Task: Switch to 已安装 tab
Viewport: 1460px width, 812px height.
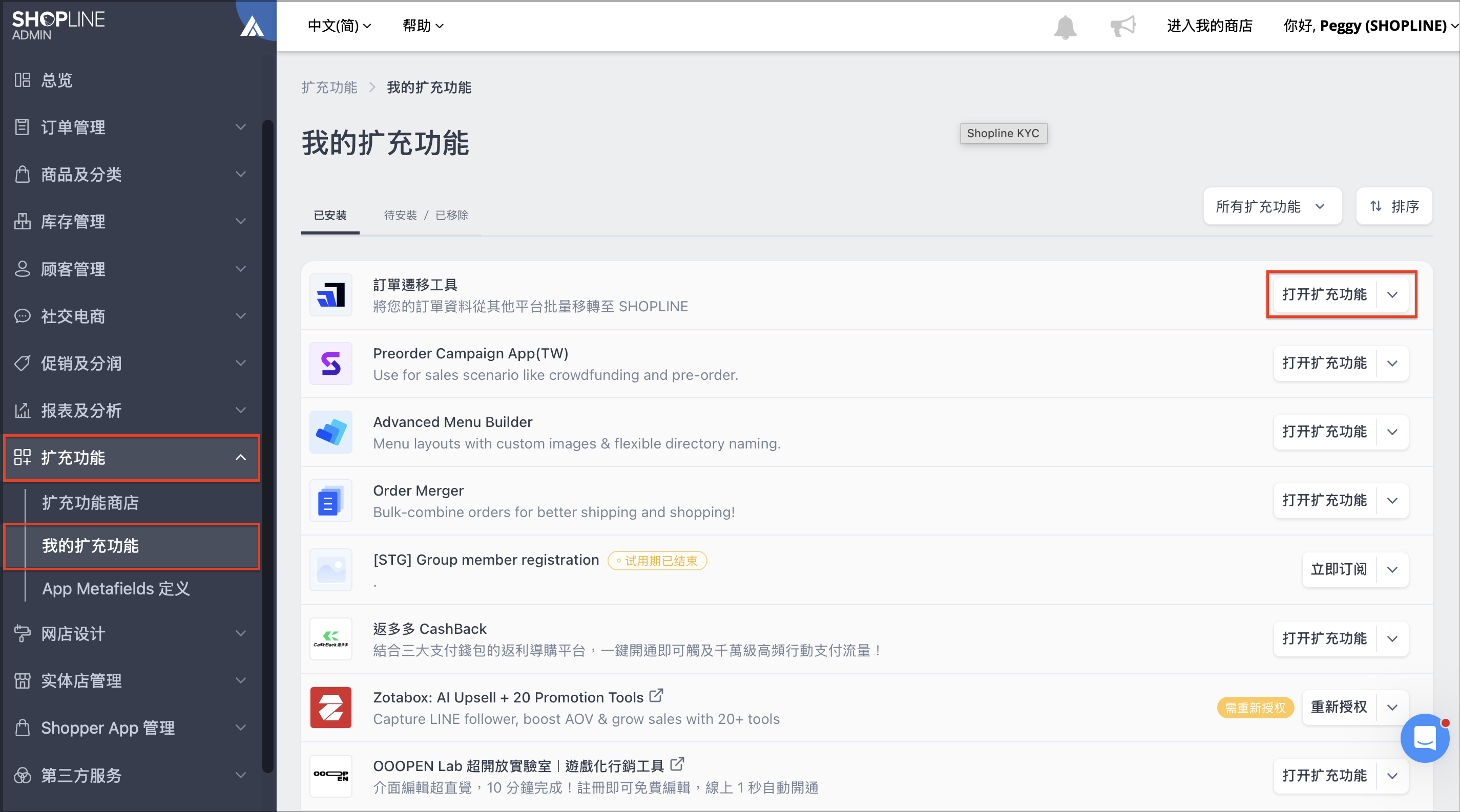Action: [x=330, y=215]
